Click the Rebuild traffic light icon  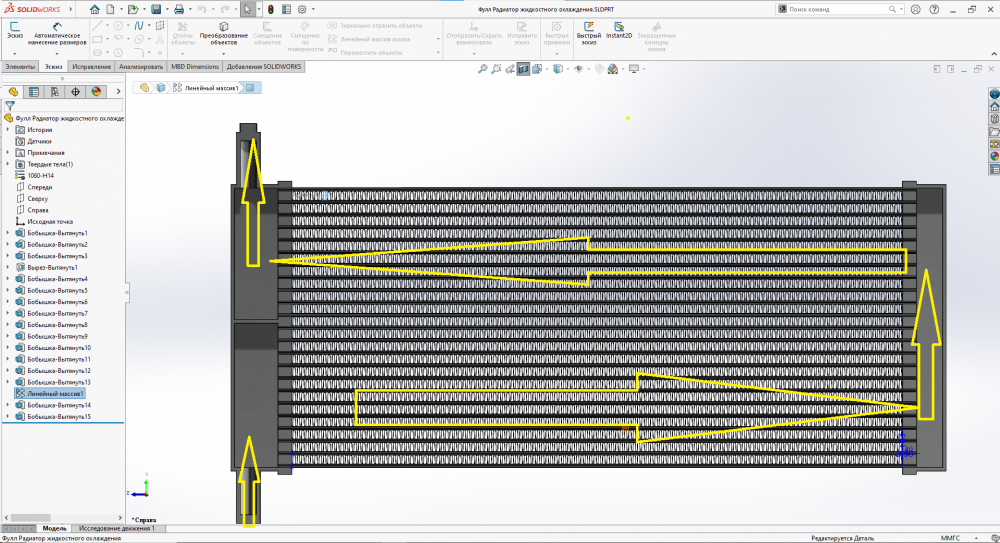(270, 10)
